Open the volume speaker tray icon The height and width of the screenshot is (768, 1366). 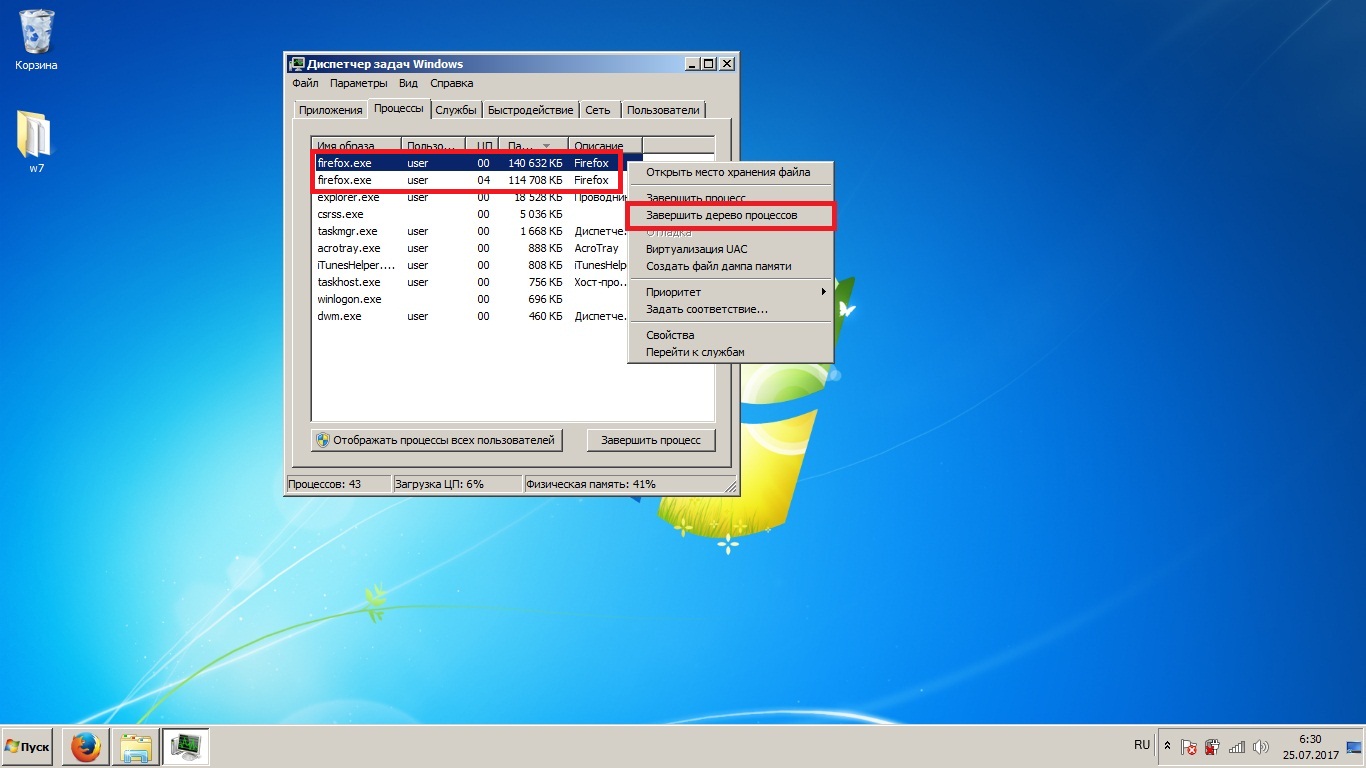click(x=1260, y=747)
